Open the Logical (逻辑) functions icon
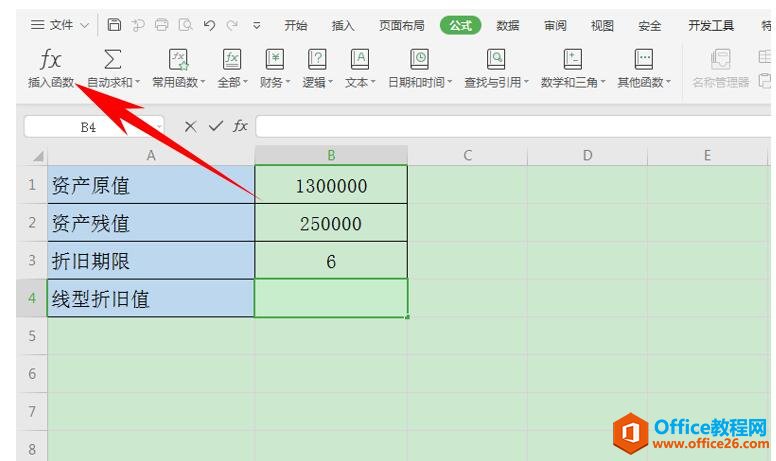Image resolution: width=776 pixels, height=461 pixels. click(x=317, y=59)
